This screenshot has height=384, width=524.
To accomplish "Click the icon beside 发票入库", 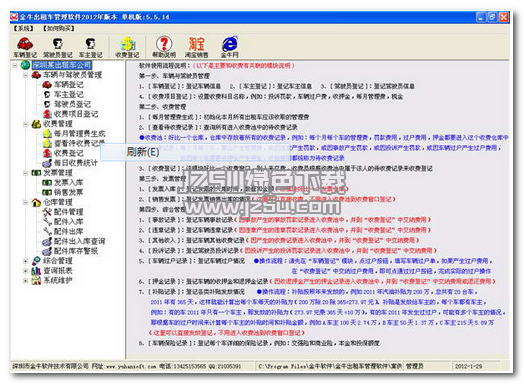I will (47, 183).
